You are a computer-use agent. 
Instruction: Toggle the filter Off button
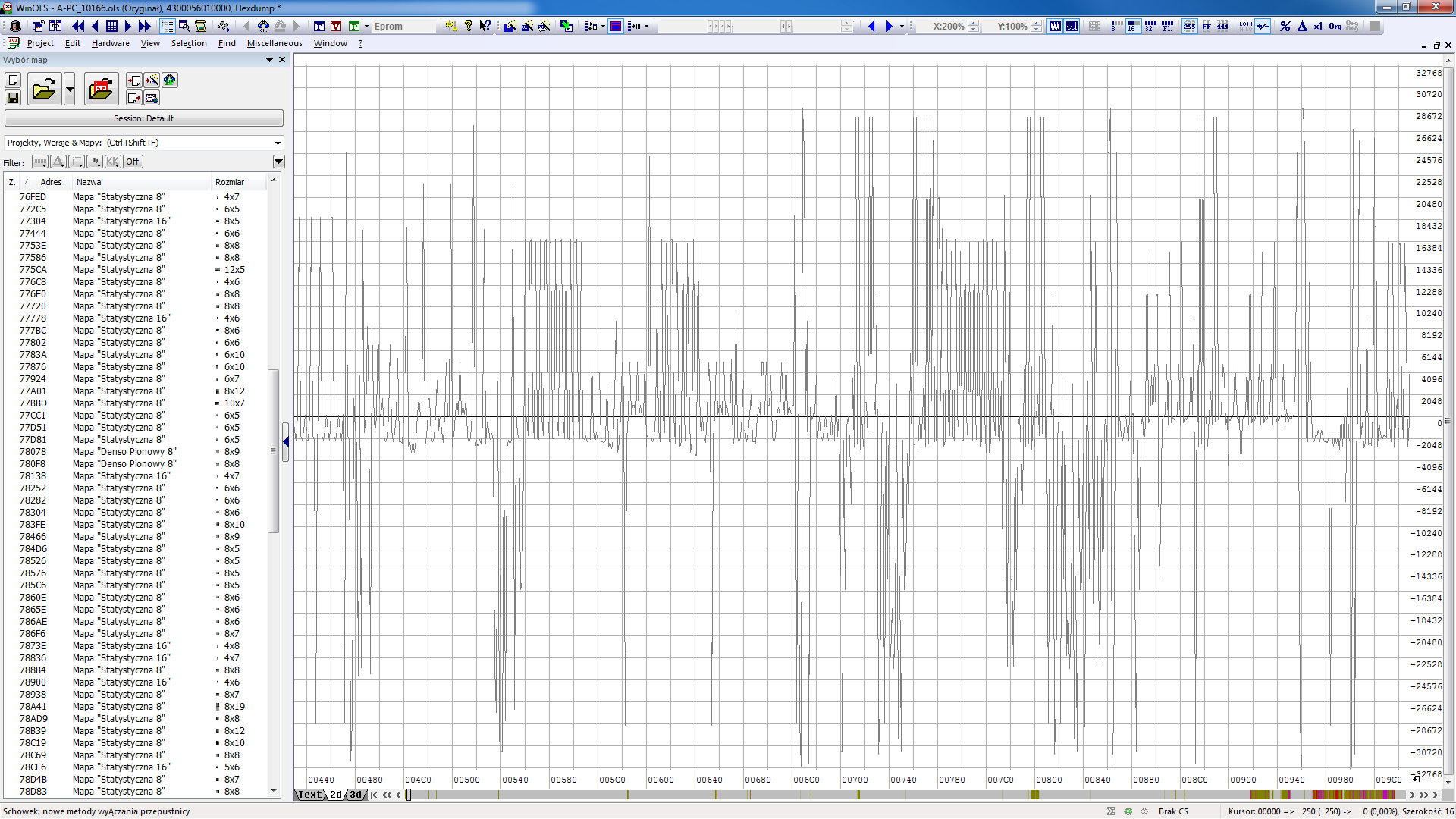tap(133, 162)
